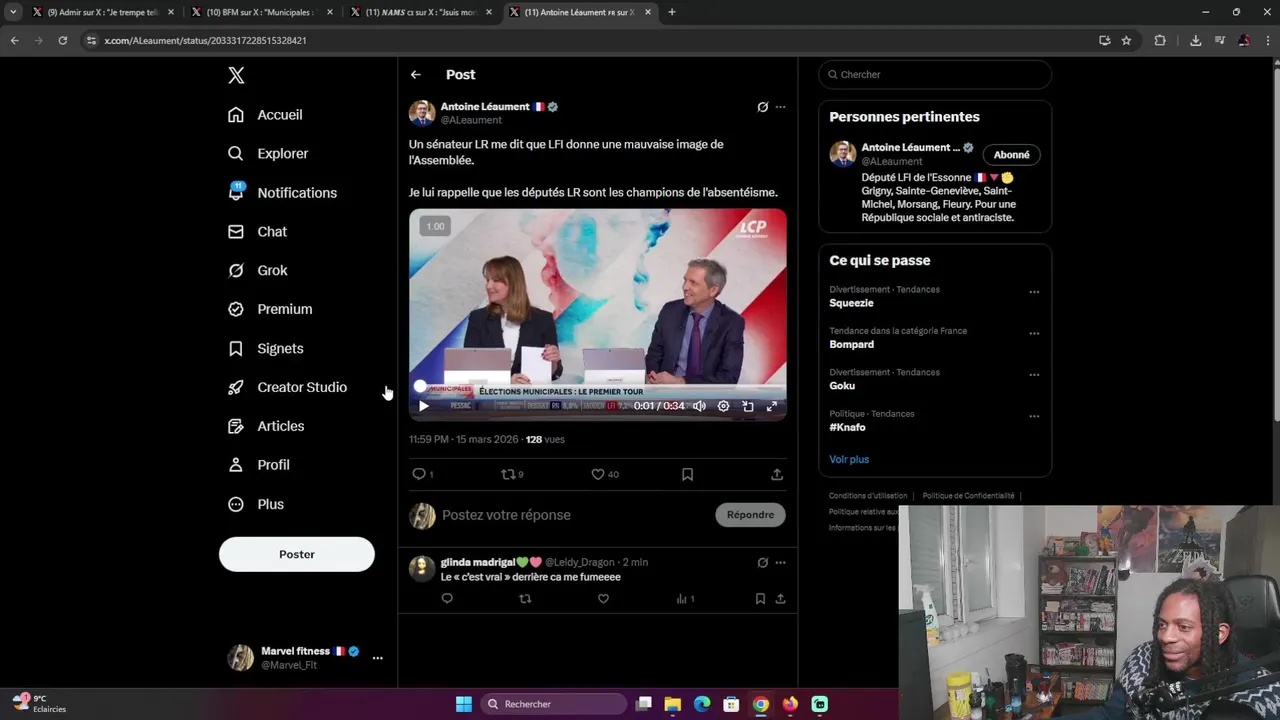Open Articles section
Screen dimensions: 1280x720
pos(266,426)
